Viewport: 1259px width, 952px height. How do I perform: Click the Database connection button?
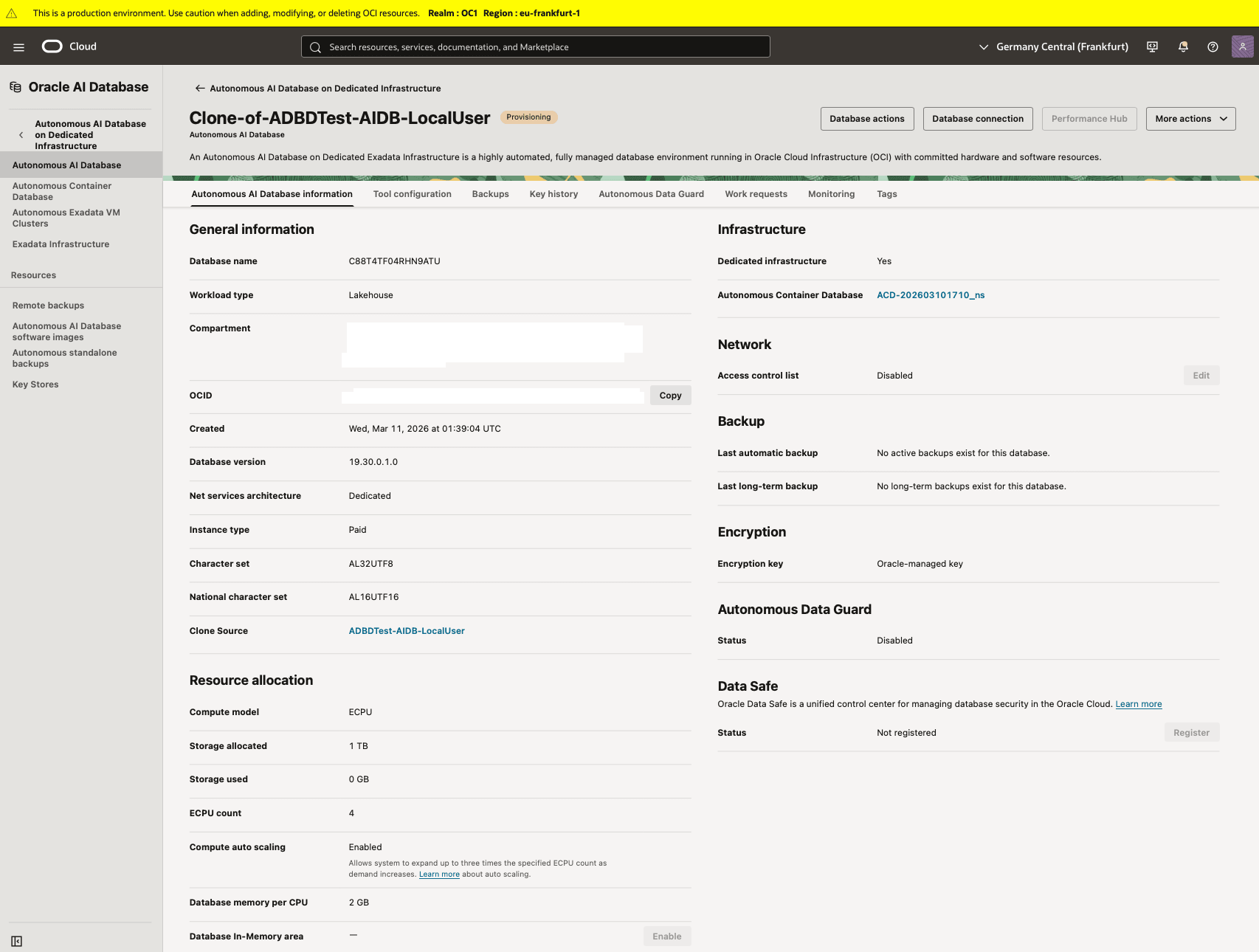[x=978, y=119]
